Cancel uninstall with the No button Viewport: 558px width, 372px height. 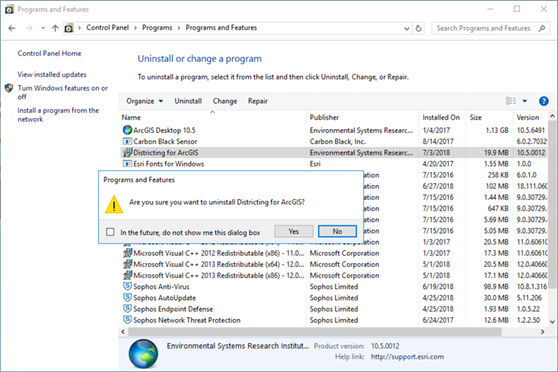click(337, 231)
